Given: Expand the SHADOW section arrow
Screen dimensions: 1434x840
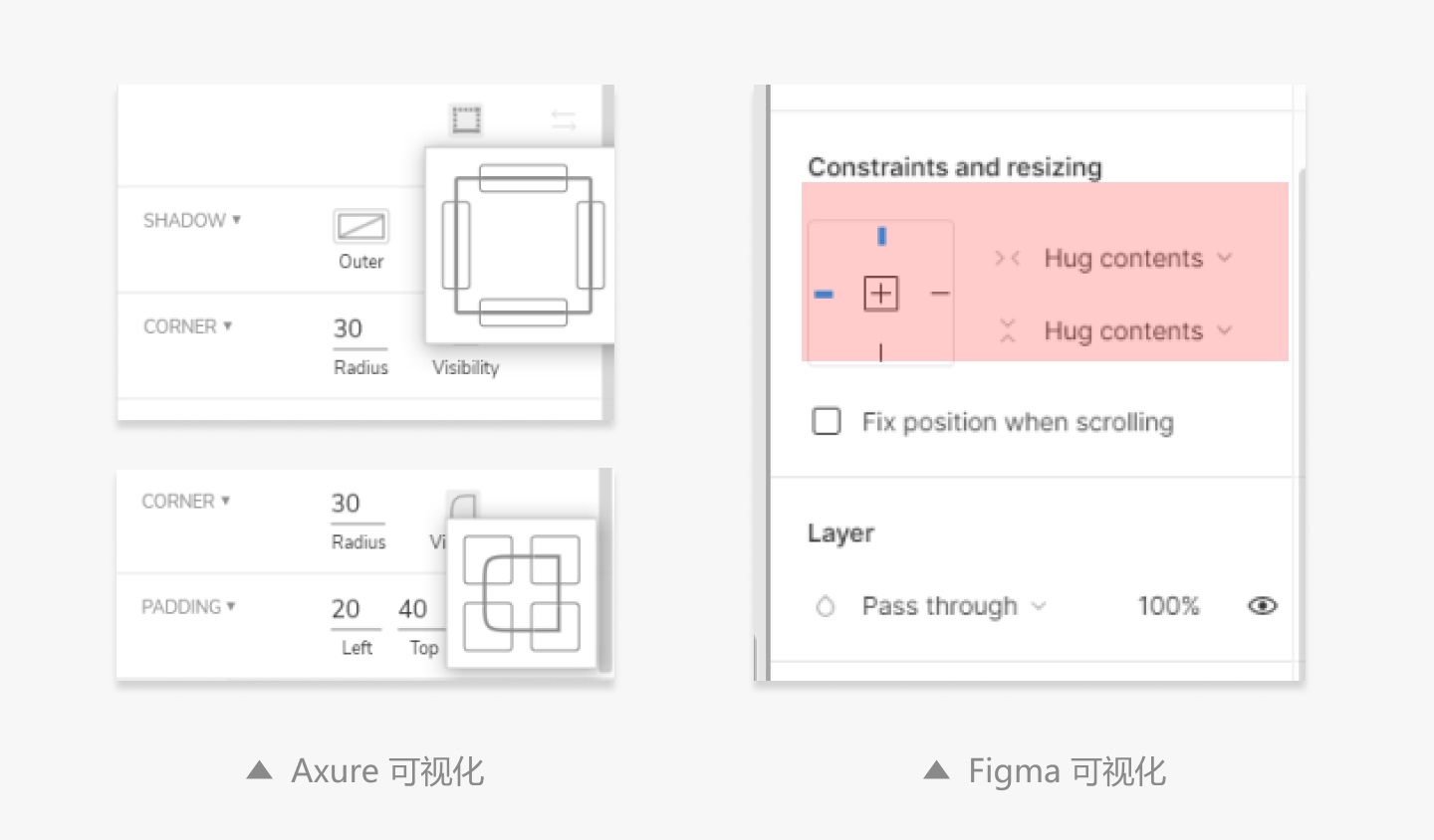Looking at the screenshot, I should pos(236,220).
